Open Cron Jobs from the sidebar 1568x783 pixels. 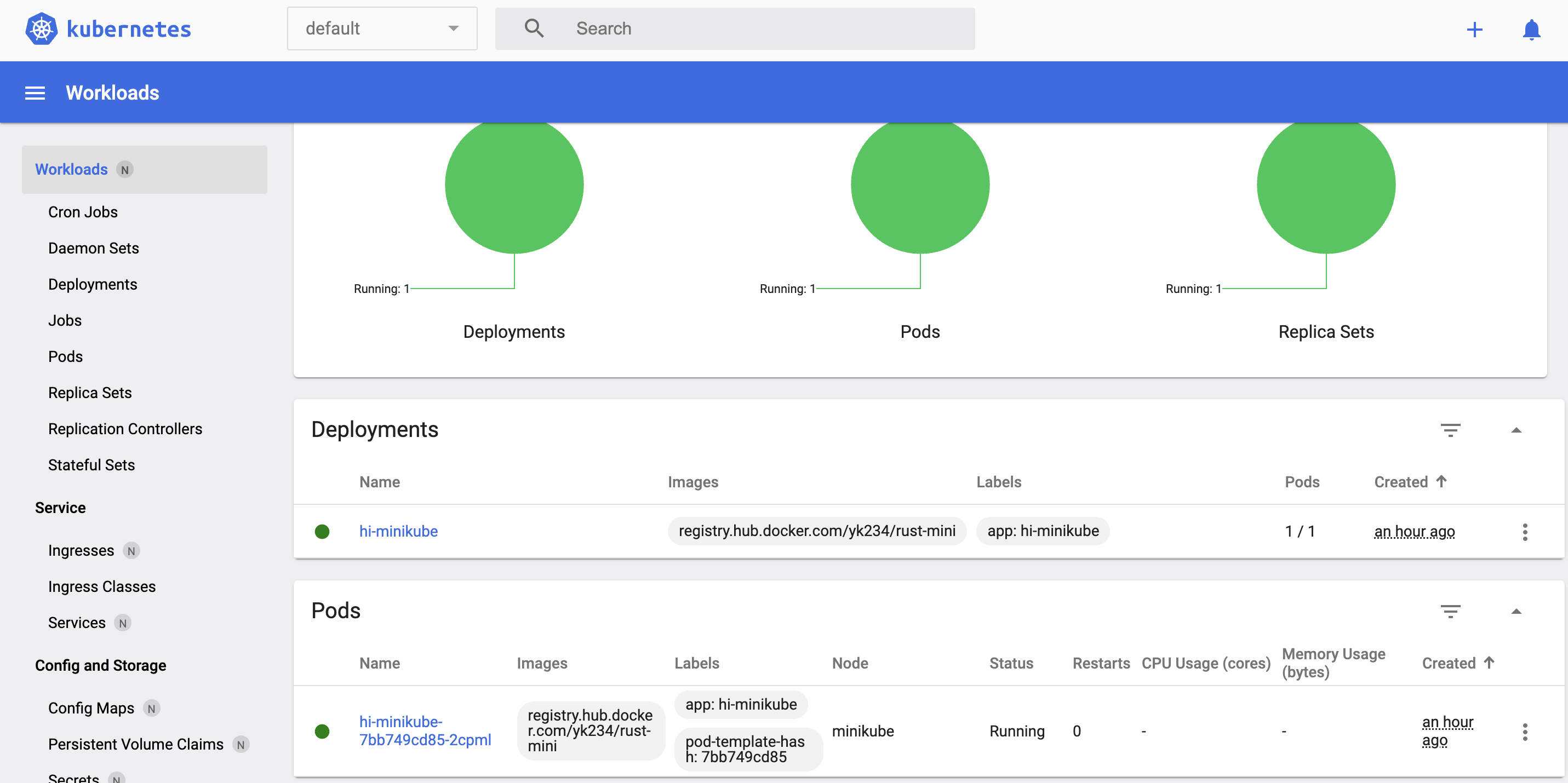[83, 212]
